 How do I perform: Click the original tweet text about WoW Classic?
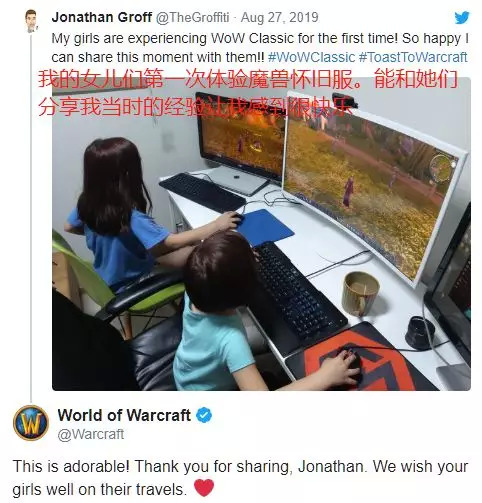tap(260, 48)
